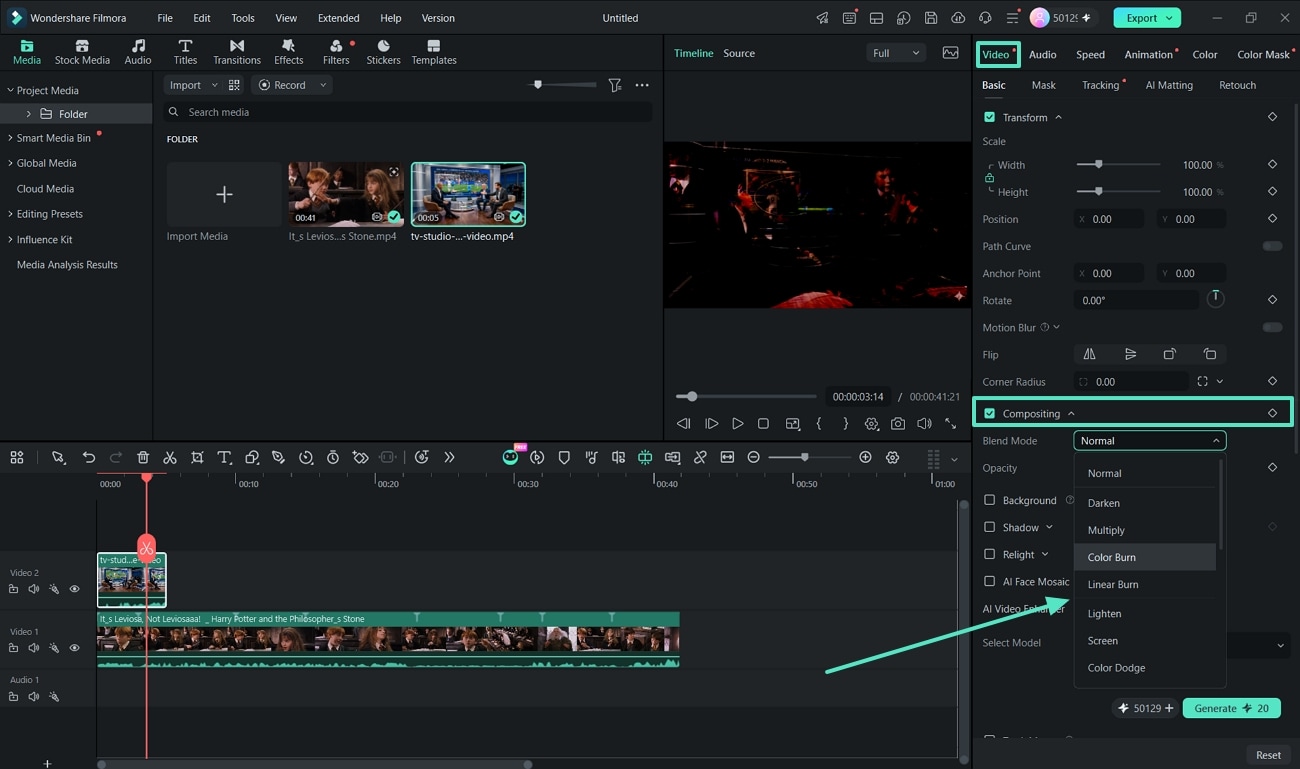Toggle the Path Curve switch
The height and width of the screenshot is (769, 1300).
click(1272, 246)
